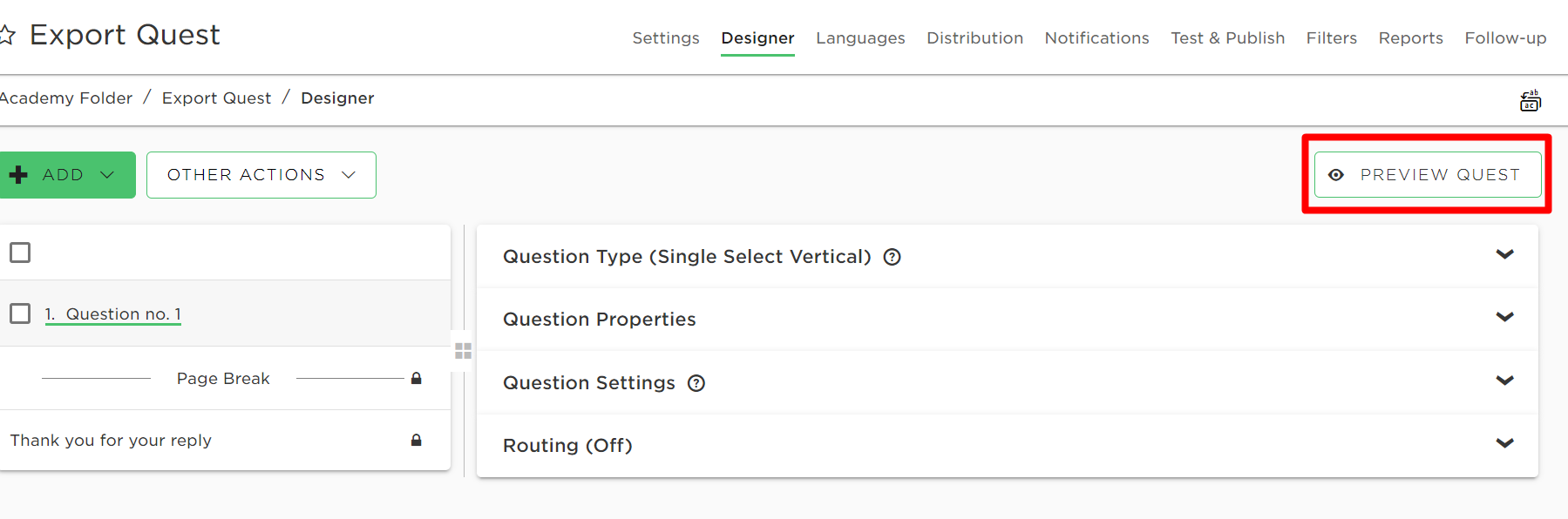Navigate to Export Quest breadcrumb link
Screen dimensions: 1568x519
(x=216, y=98)
